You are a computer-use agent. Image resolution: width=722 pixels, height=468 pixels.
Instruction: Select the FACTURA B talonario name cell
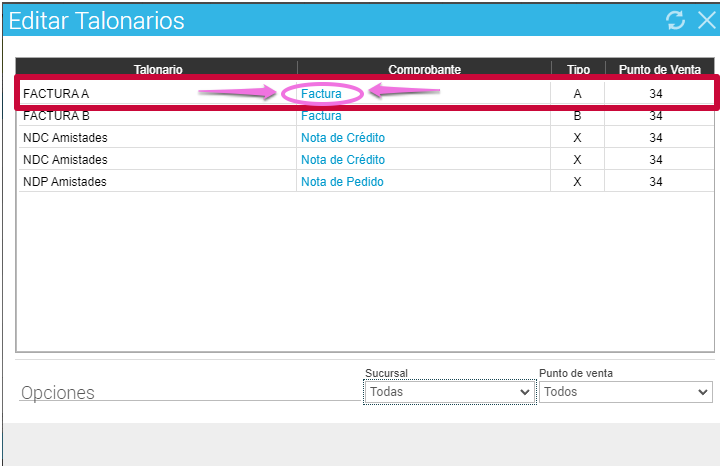pos(56,116)
